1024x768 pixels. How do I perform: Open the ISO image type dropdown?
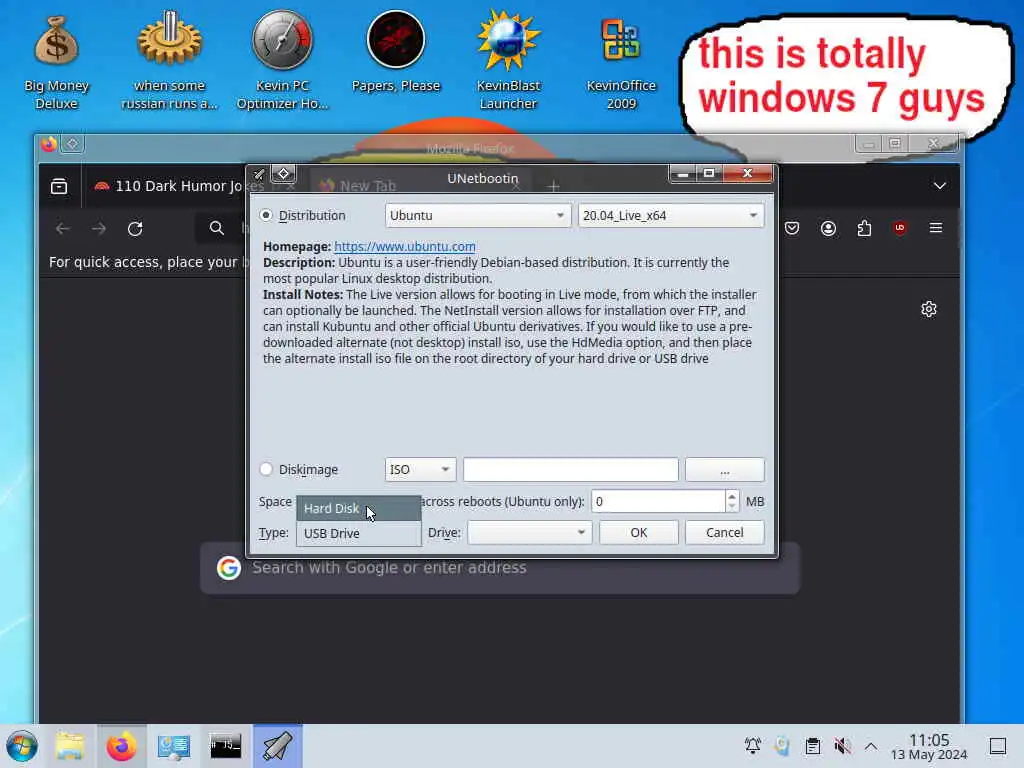point(420,470)
